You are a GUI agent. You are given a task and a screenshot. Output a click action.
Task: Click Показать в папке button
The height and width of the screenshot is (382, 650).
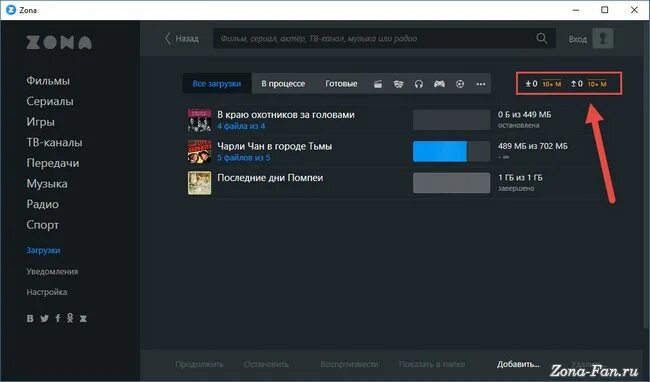(432, 364)
